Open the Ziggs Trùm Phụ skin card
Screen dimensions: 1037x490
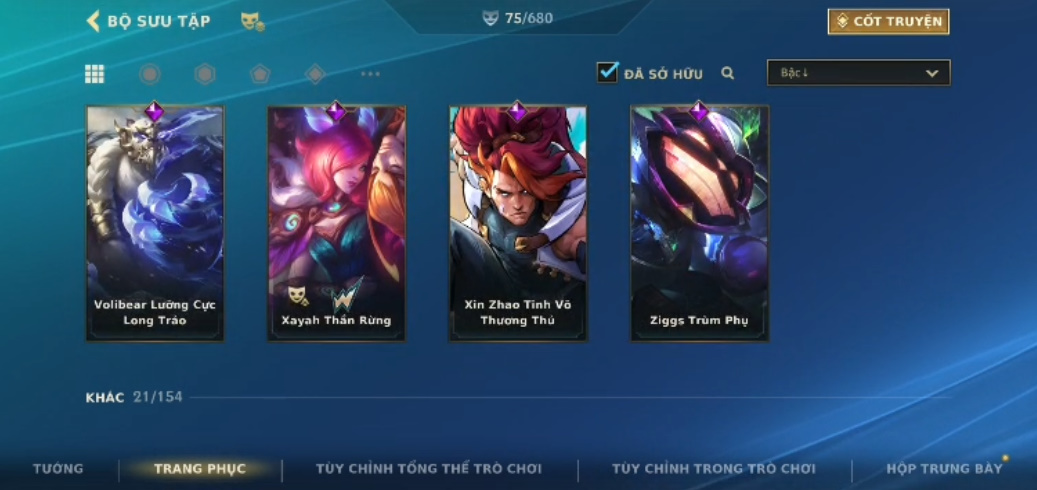699,223
